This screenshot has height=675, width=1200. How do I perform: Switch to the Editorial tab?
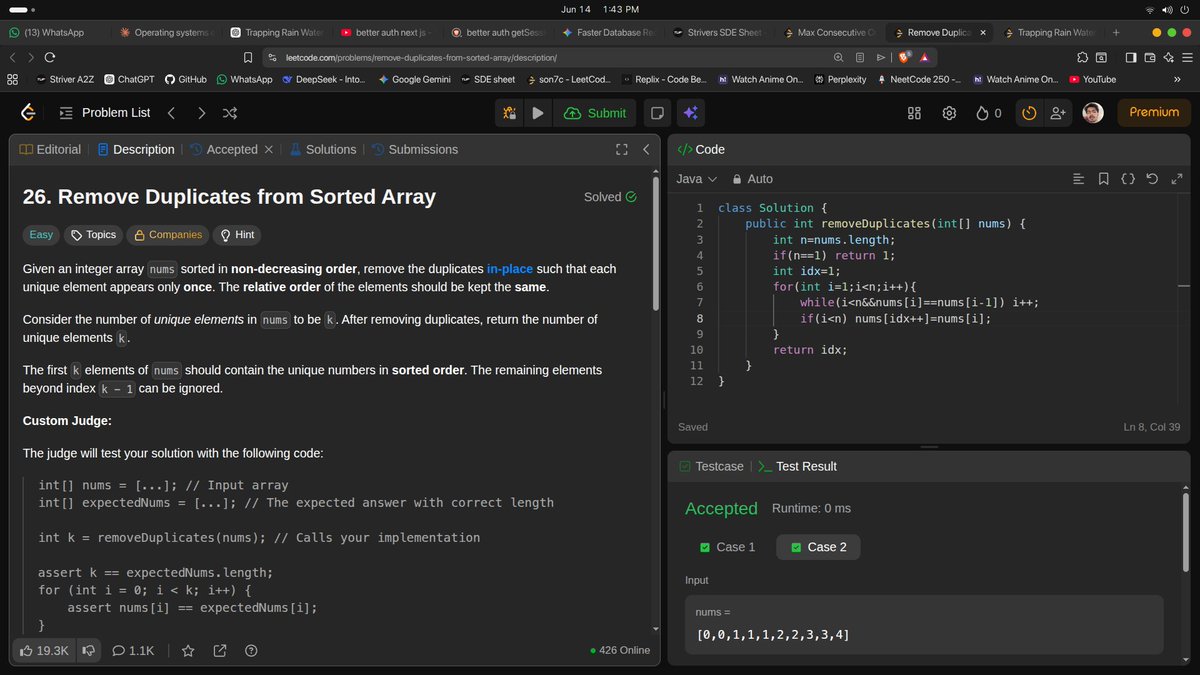point(50,149)
